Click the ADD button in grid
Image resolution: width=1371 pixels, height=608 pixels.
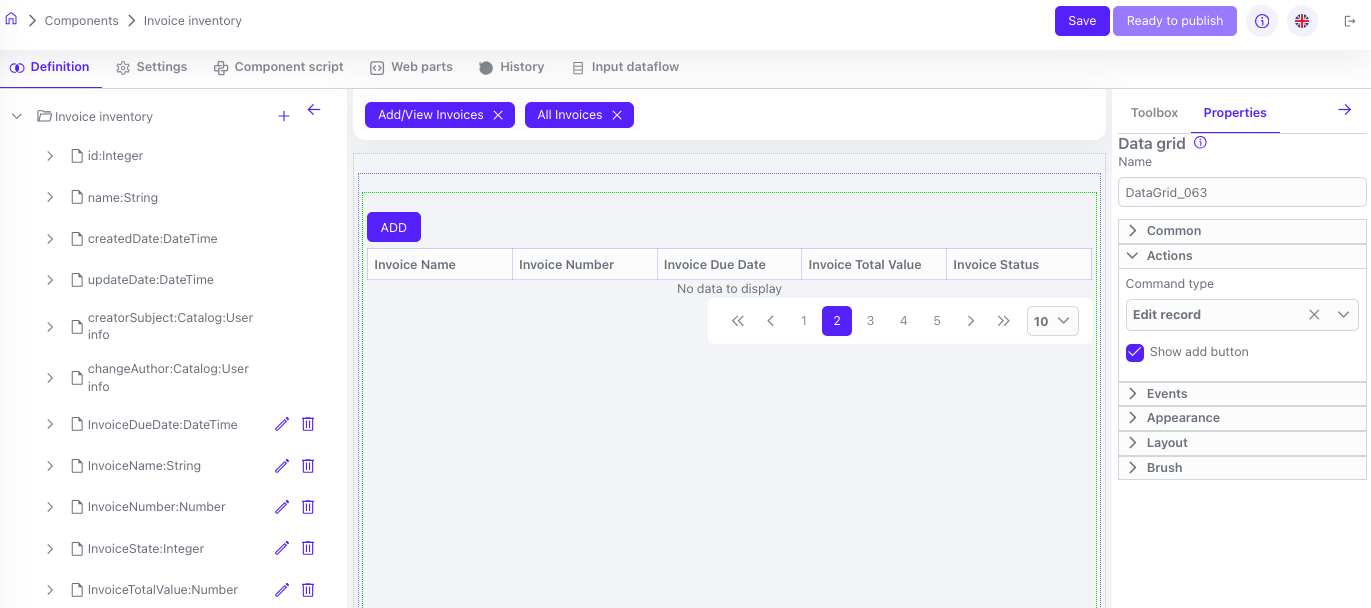coord(393,227)
